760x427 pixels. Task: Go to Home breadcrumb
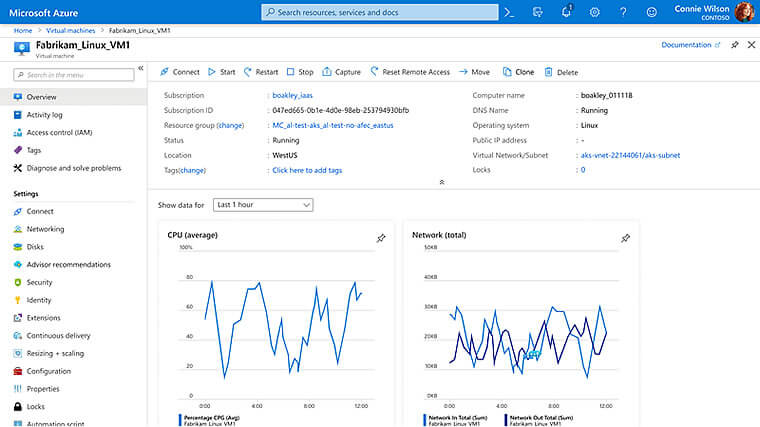pyautogui.click(x=23, y=31)
